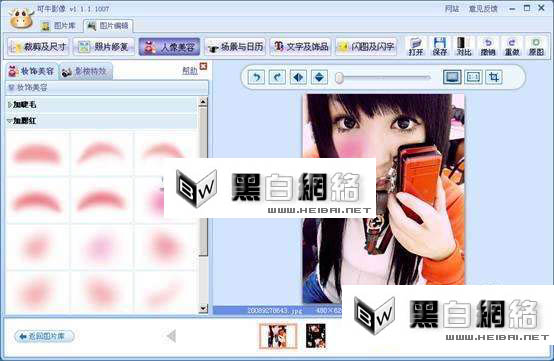The width and height of the screenshot is (554, 361).
Task: Click the 撤销 (undo) toolbar icon
Action: 488,46
